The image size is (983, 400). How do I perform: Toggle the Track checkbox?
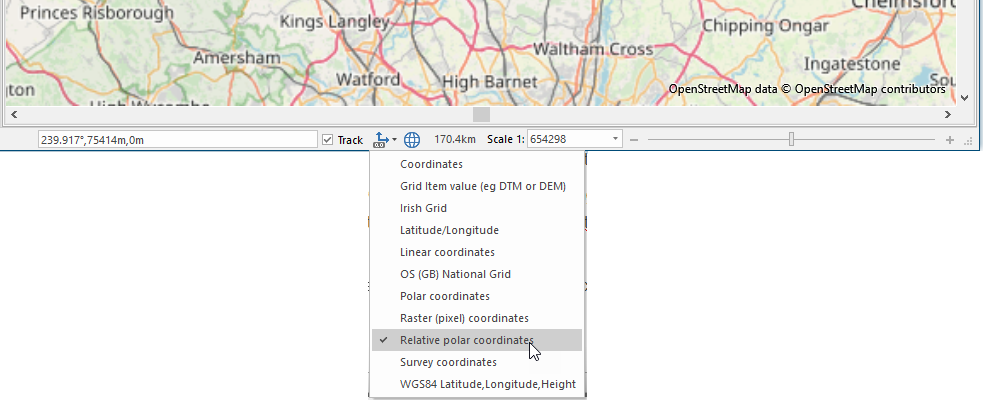click(x=328, y=140)
